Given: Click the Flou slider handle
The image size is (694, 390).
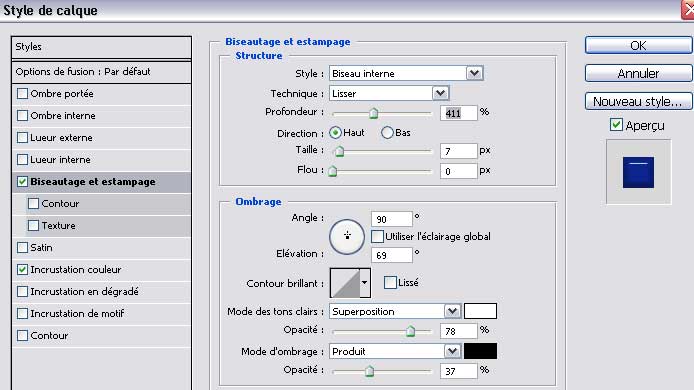Looking at the screenshot, I should click(333, 171).
